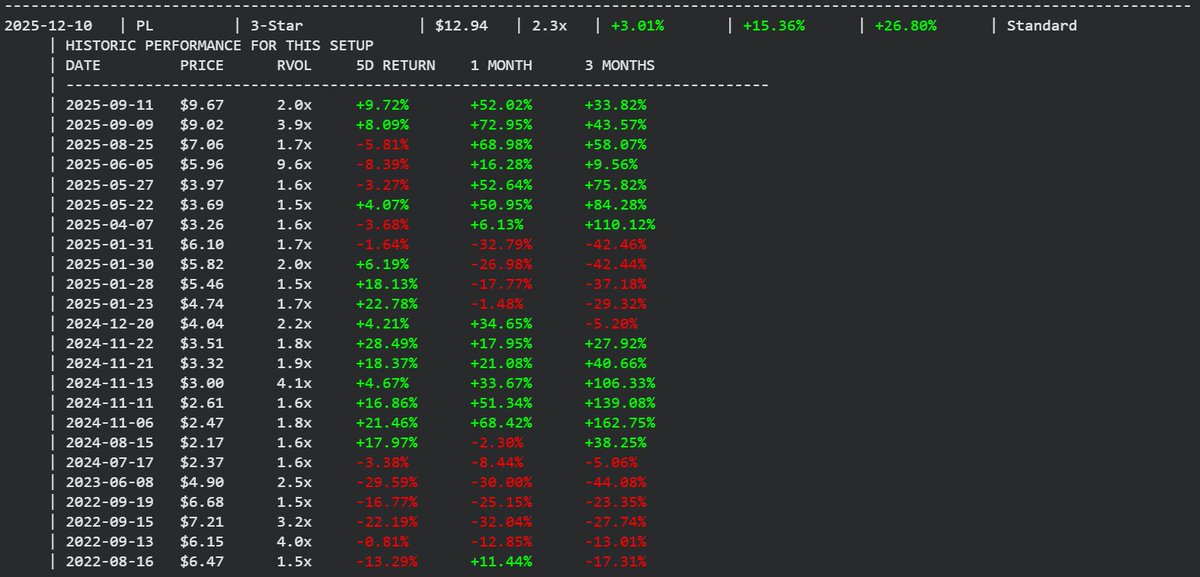The height and width of the screenshot is (577, 1200).
Task: Select the +162.75% three month return
Action: point(620,423)
